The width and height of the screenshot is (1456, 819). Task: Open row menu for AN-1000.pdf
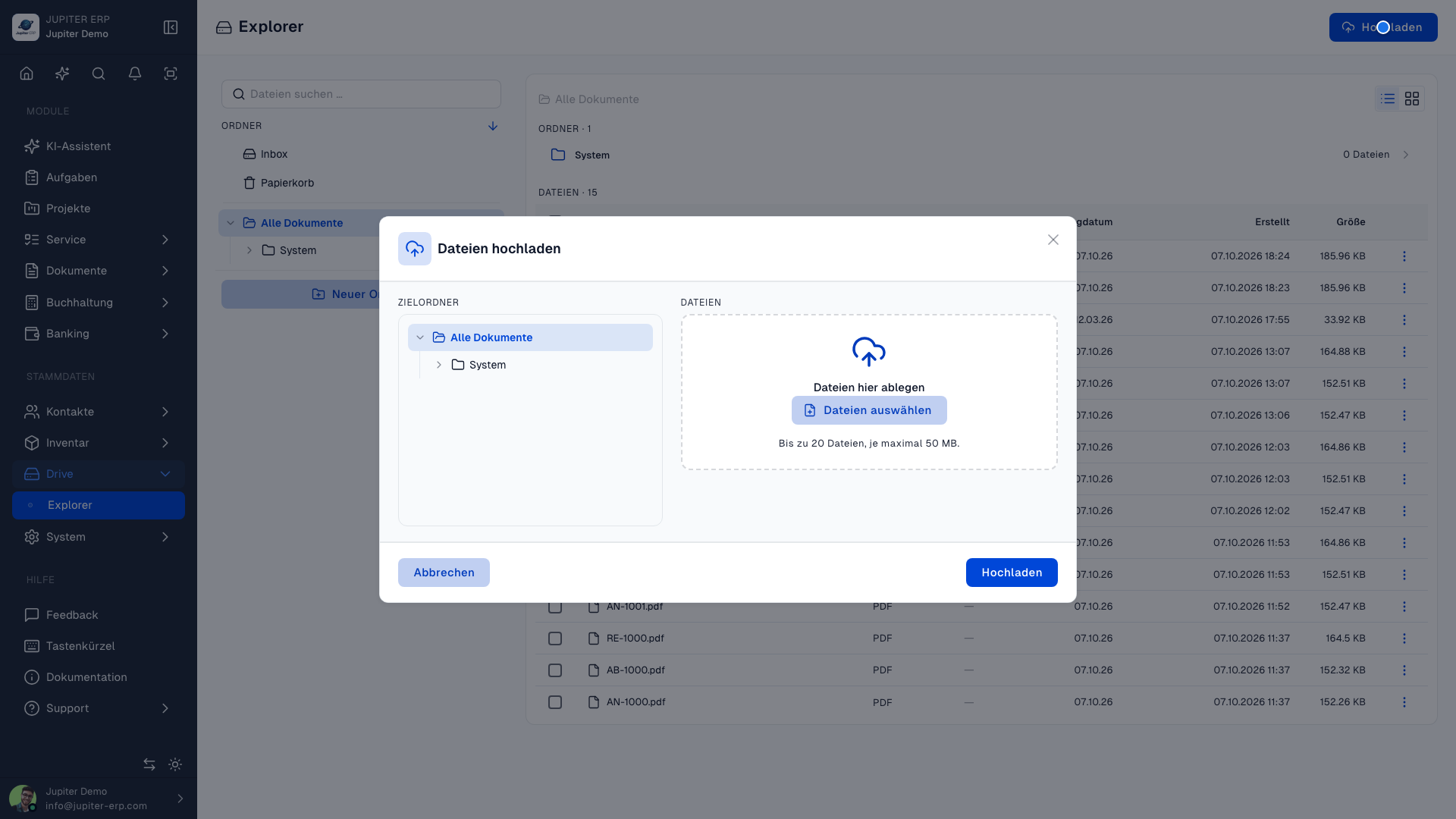(1404, 702)
